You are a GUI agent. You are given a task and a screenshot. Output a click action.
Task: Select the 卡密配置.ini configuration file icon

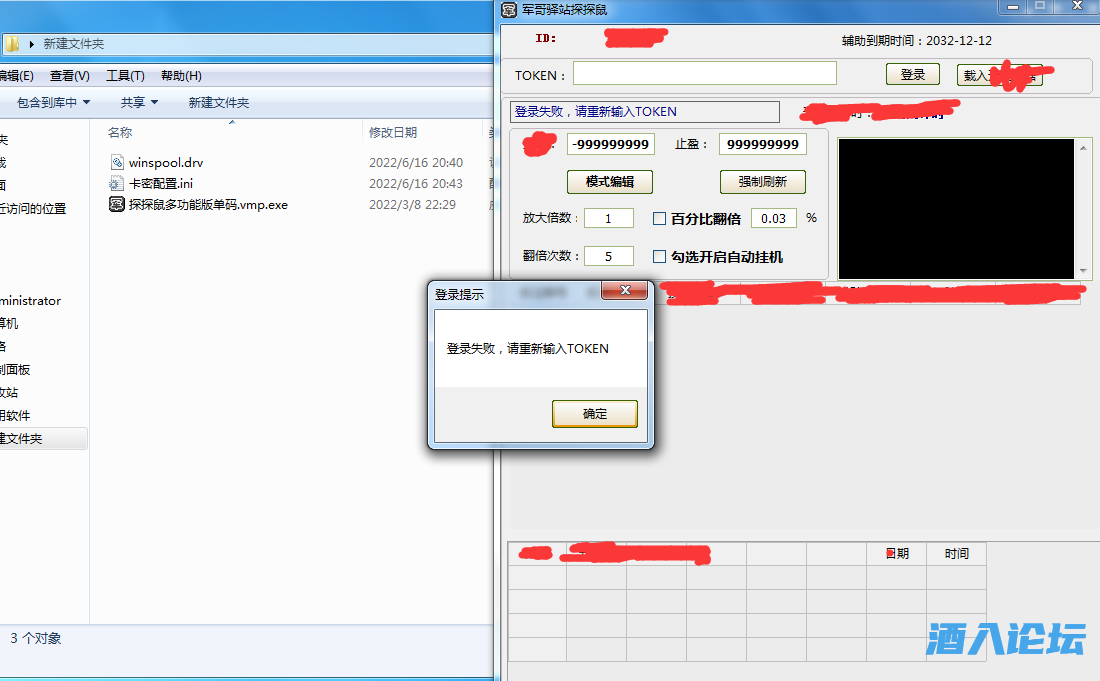point(116,183)
